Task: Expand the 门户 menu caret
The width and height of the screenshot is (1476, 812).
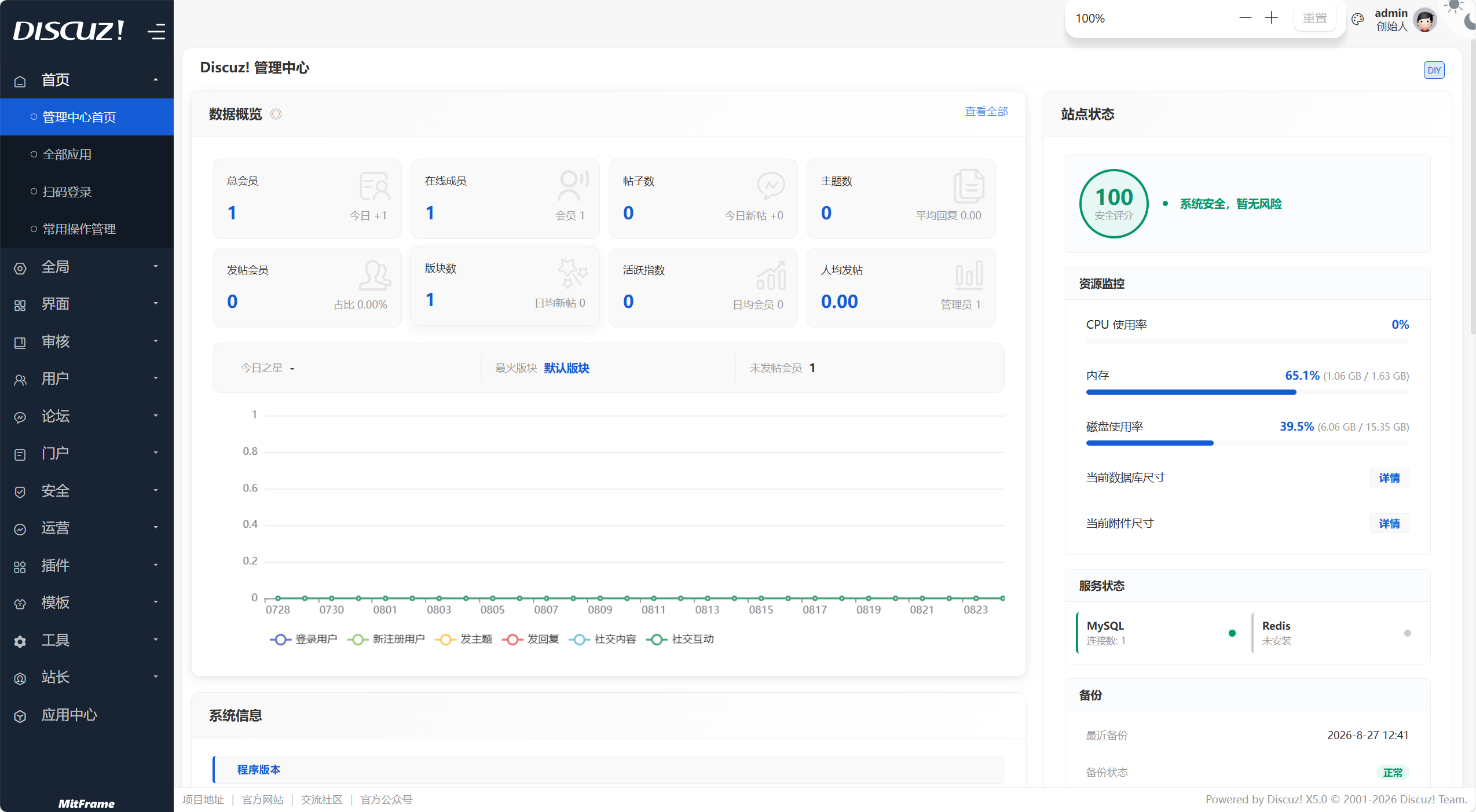Action: 156,453
